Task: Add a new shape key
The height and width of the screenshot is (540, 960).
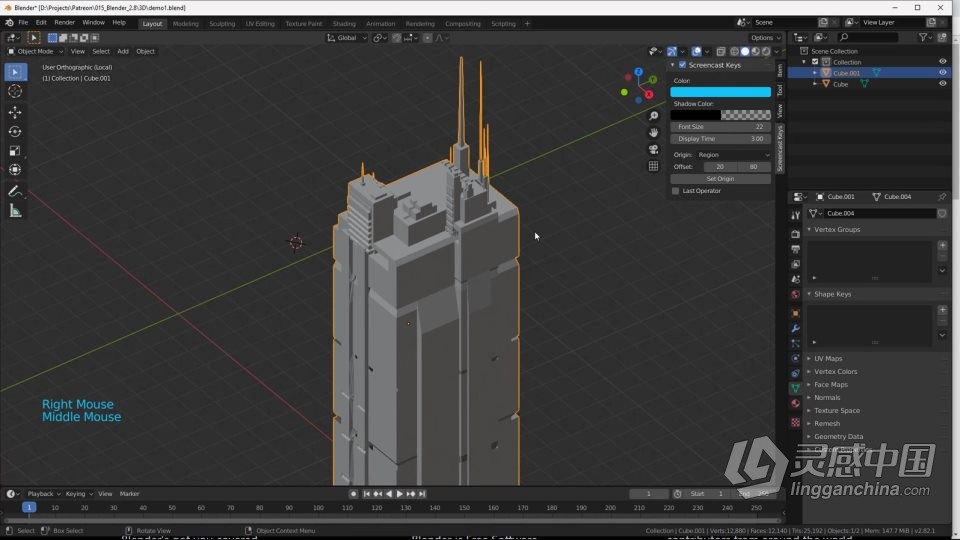Action: (x=942, y=310)
